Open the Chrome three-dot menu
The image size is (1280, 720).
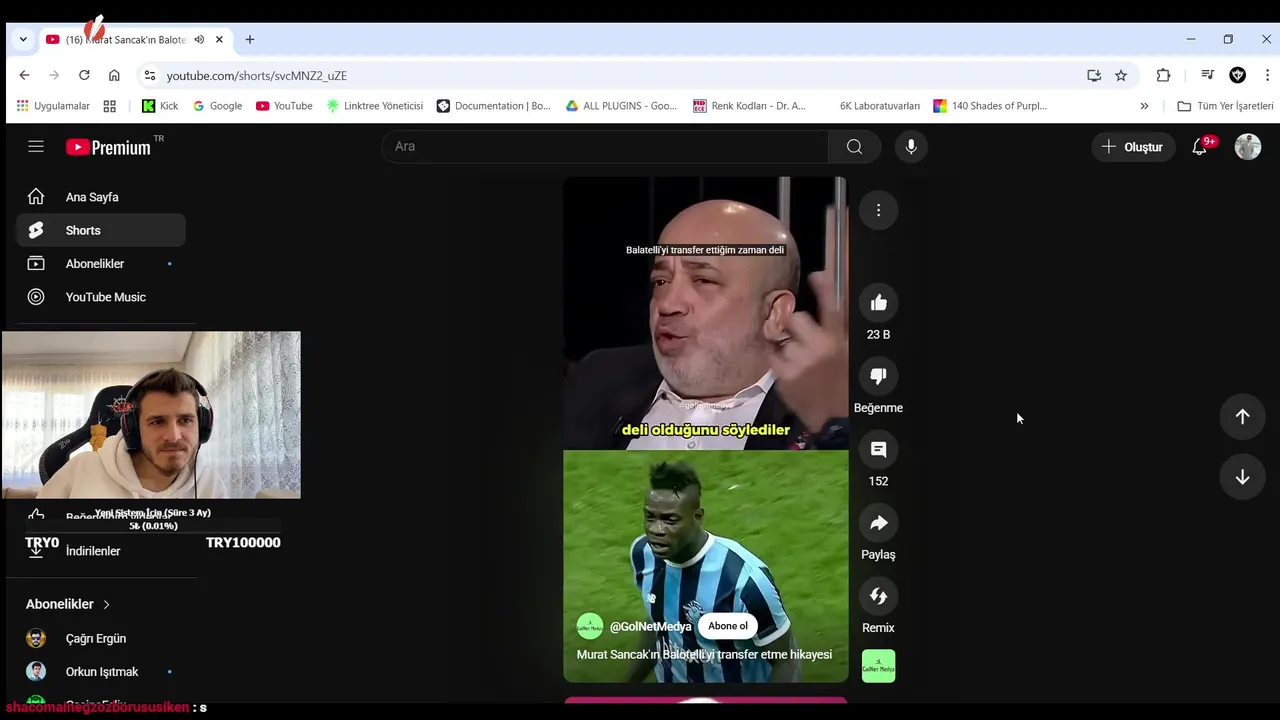point(1267,75)
